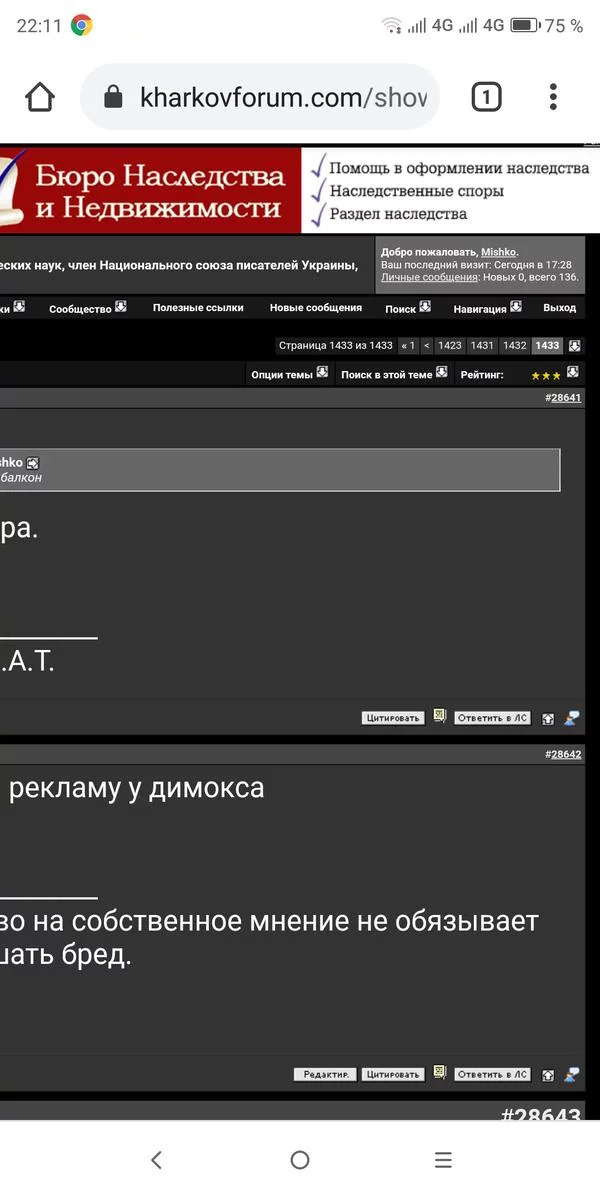Click Цитировать in post #28641
The height and width of the screenshot is (1200, 600).
[x=393, y=718]
